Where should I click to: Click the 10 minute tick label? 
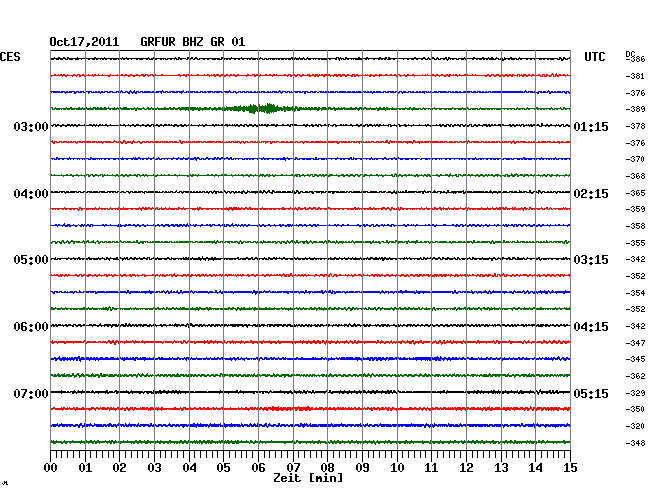coord(397,467)
